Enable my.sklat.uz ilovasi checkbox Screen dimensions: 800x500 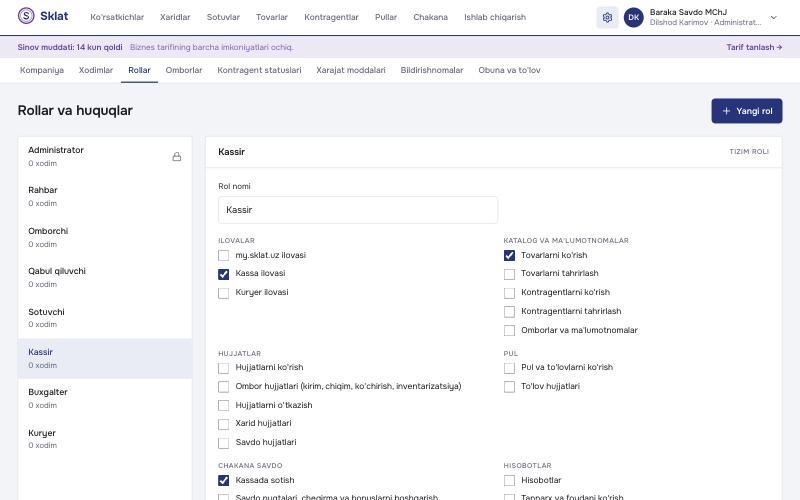223,255
